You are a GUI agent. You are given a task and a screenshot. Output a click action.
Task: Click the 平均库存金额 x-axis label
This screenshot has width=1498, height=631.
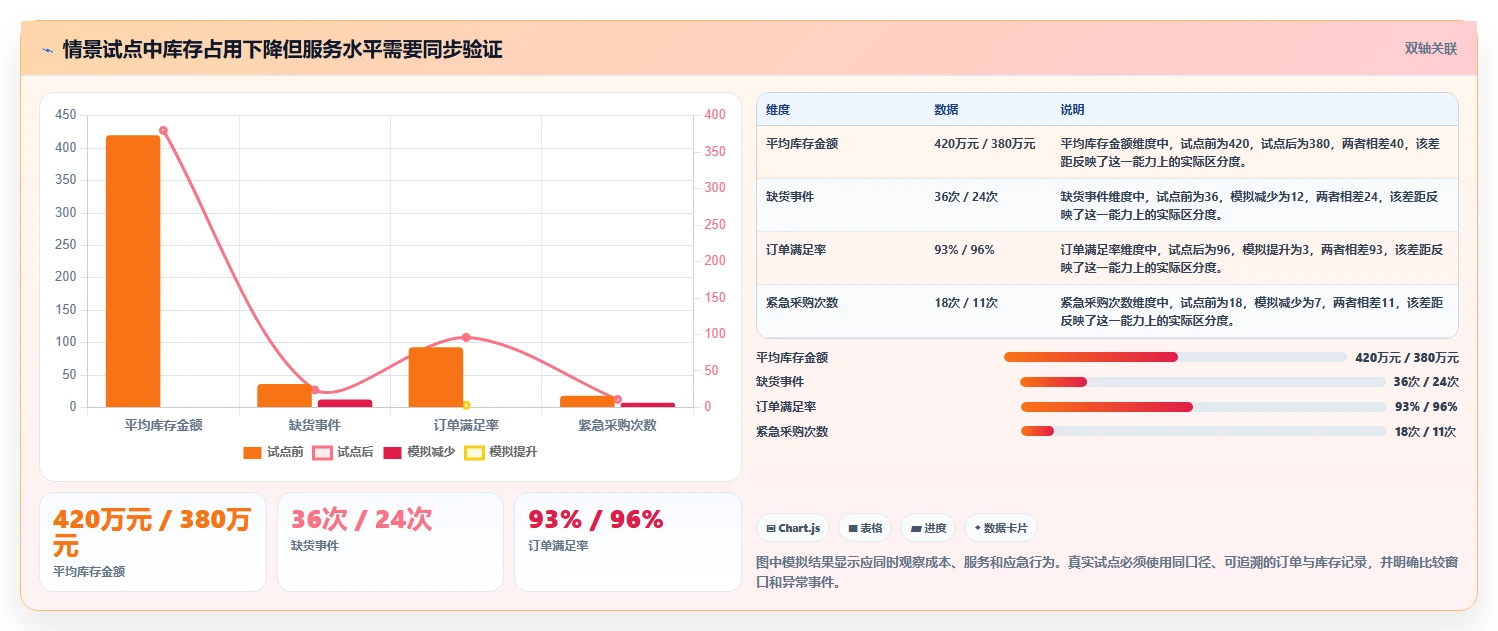[x=163, y=425]
